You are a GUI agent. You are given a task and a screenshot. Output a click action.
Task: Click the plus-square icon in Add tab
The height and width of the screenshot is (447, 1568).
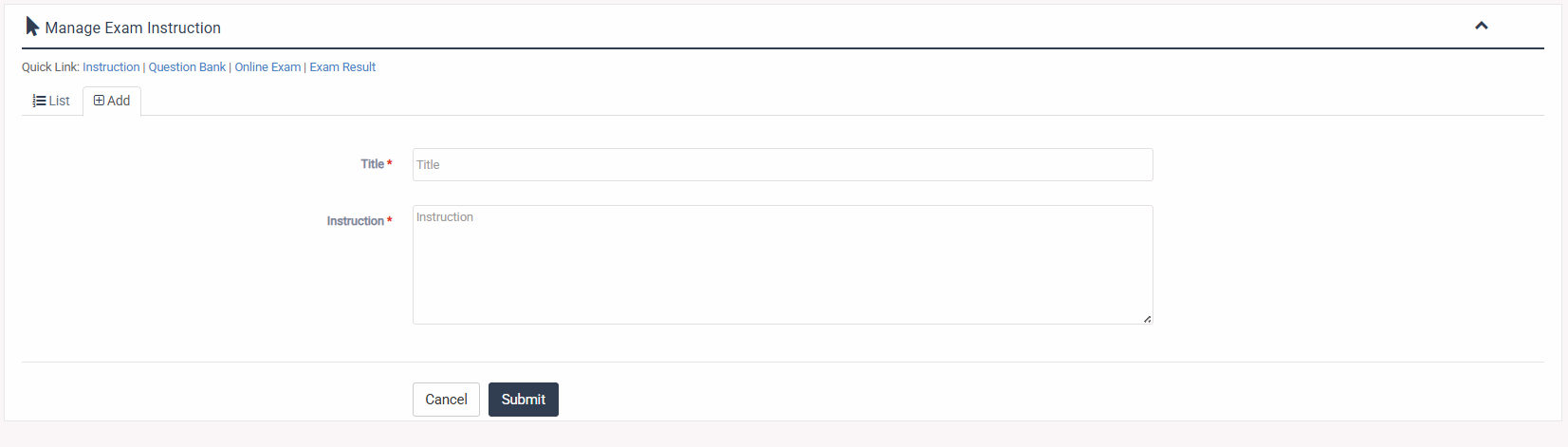tap(99, 101)
